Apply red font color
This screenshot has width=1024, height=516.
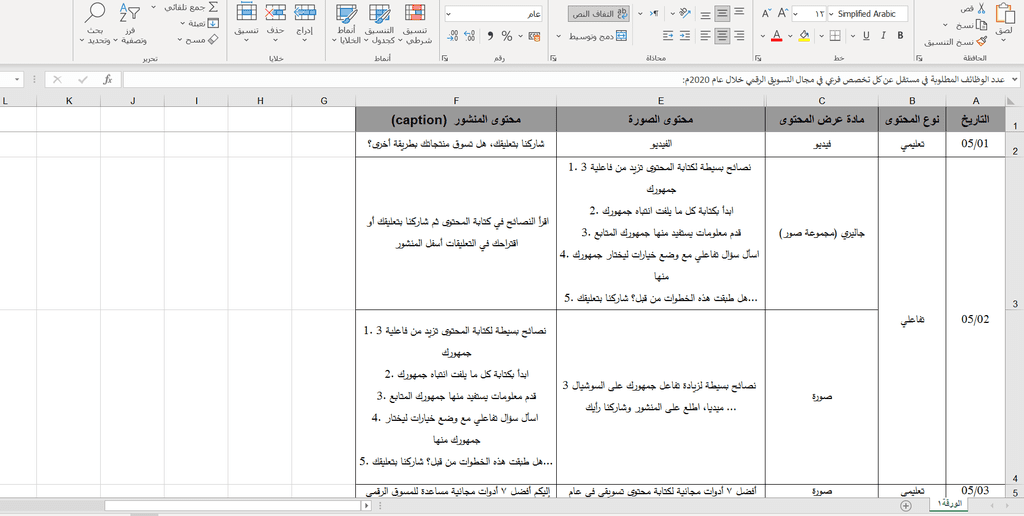tap(776, 36)
